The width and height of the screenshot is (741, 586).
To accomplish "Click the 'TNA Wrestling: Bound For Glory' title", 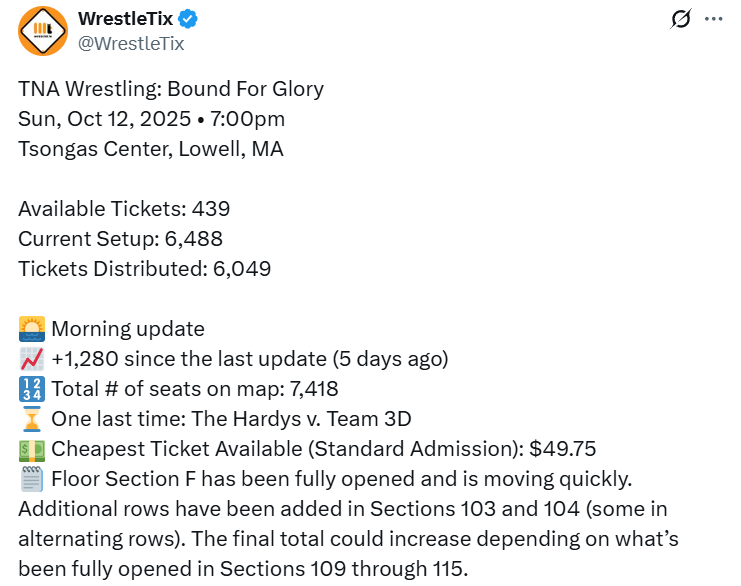I will click(171, 88).
